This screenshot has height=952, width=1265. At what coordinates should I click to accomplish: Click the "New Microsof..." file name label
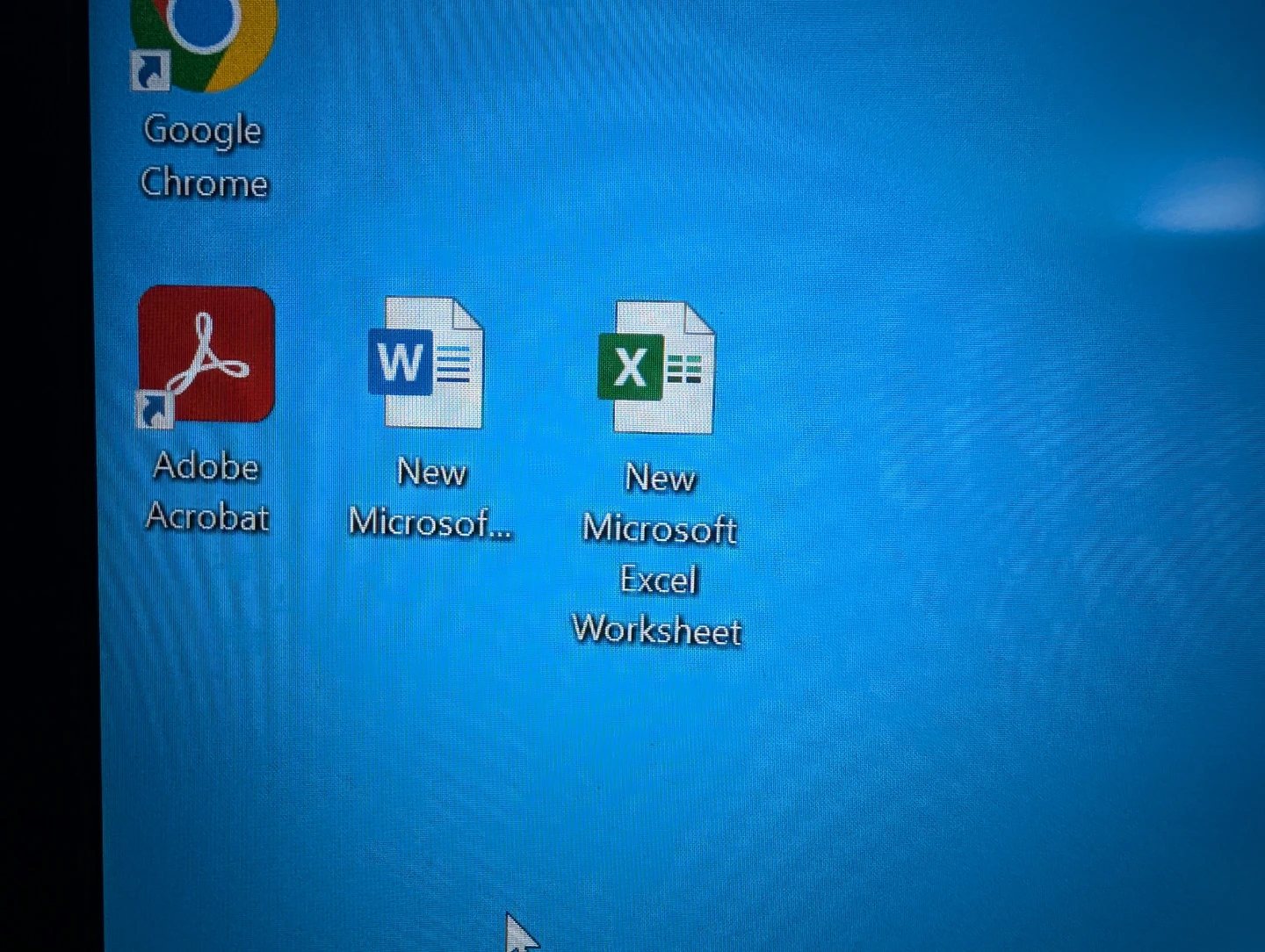click(x=430, y=497)
